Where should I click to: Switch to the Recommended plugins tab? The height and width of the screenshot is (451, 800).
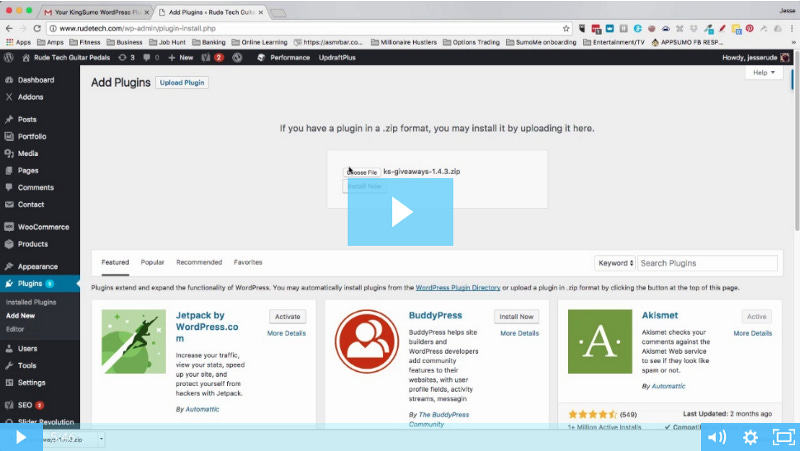click(199, 262)
